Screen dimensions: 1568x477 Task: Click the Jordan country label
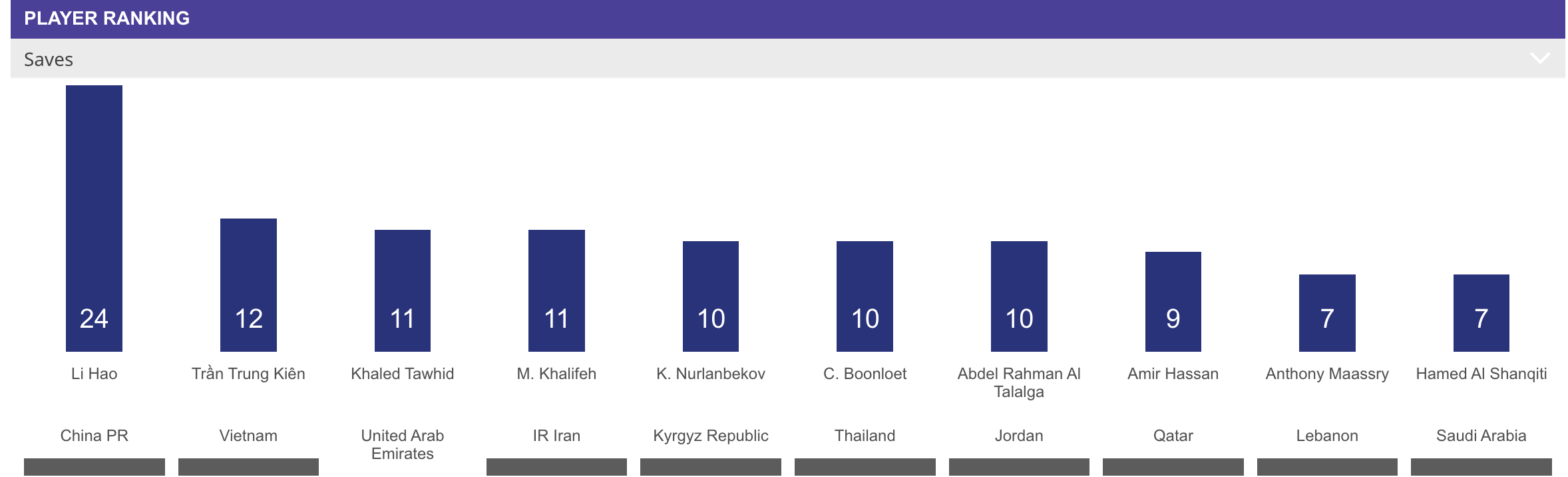(x=1019, y=436)
